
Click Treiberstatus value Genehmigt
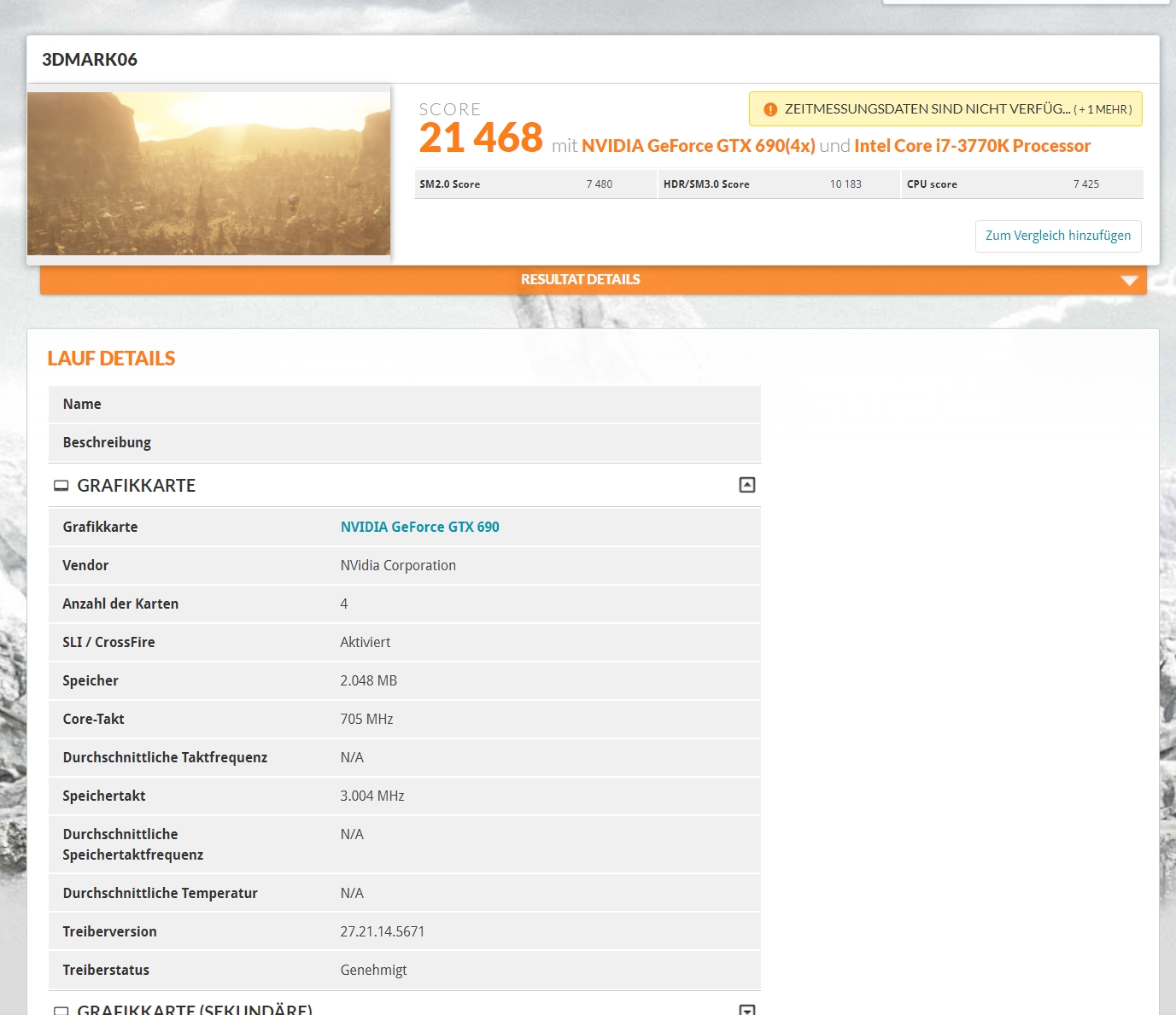tap(373, 970)
